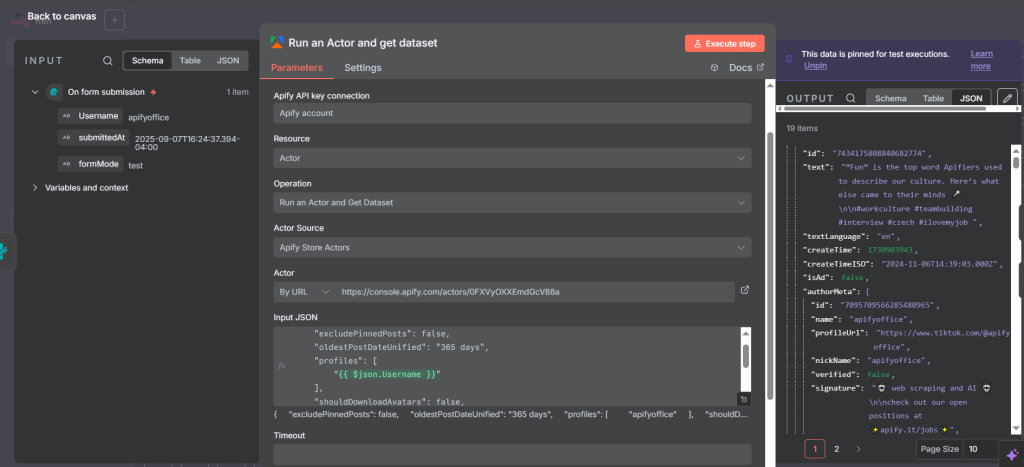Click the submittedAt timestamp value
The width and height of the screenshot is (1024, 467).
click(187, 143)
